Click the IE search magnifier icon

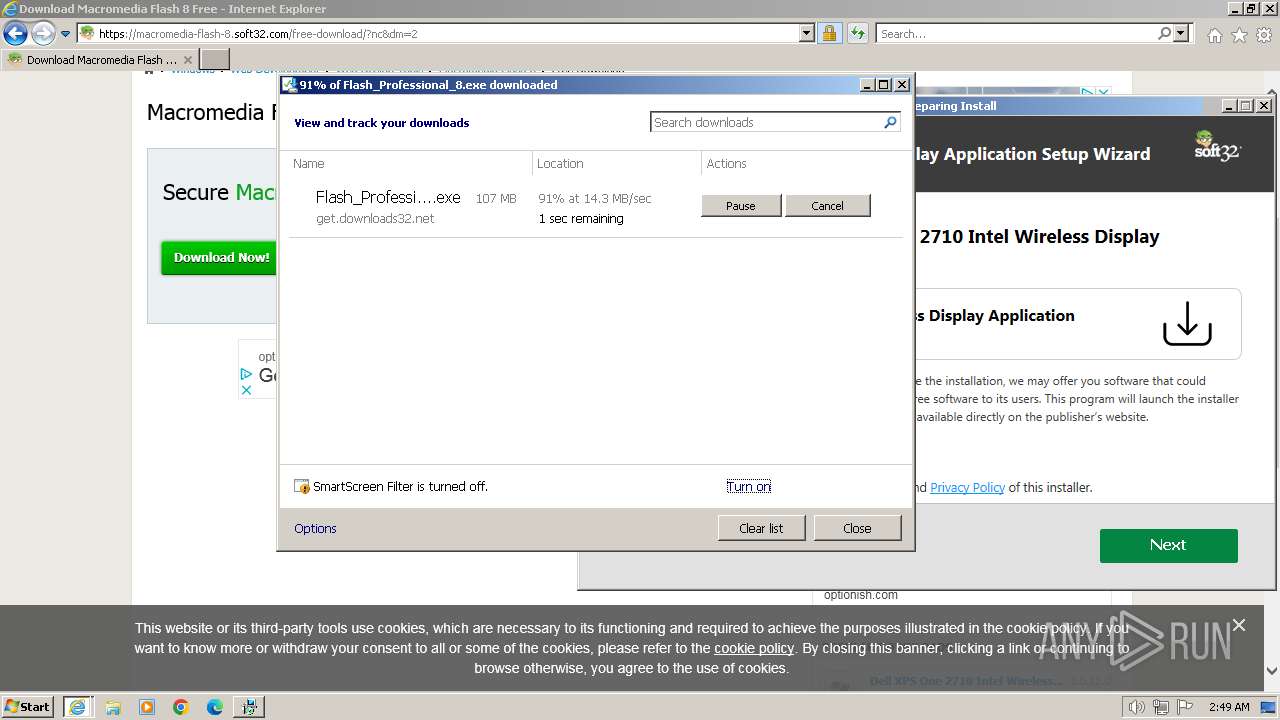1164,33
